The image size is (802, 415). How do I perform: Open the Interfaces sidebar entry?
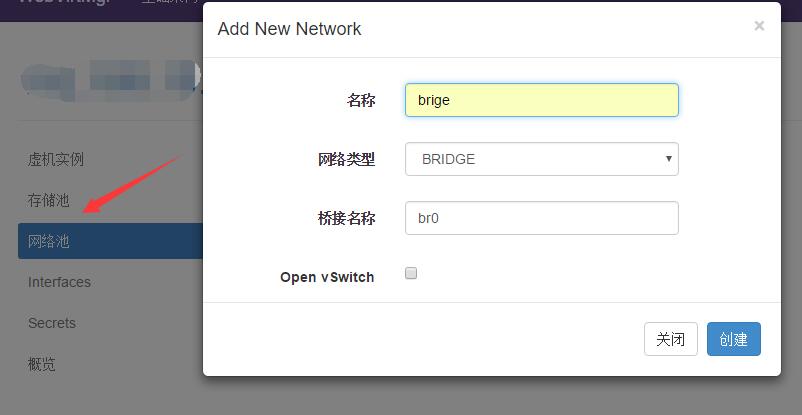pyautogui.click(x=59, y=282)
